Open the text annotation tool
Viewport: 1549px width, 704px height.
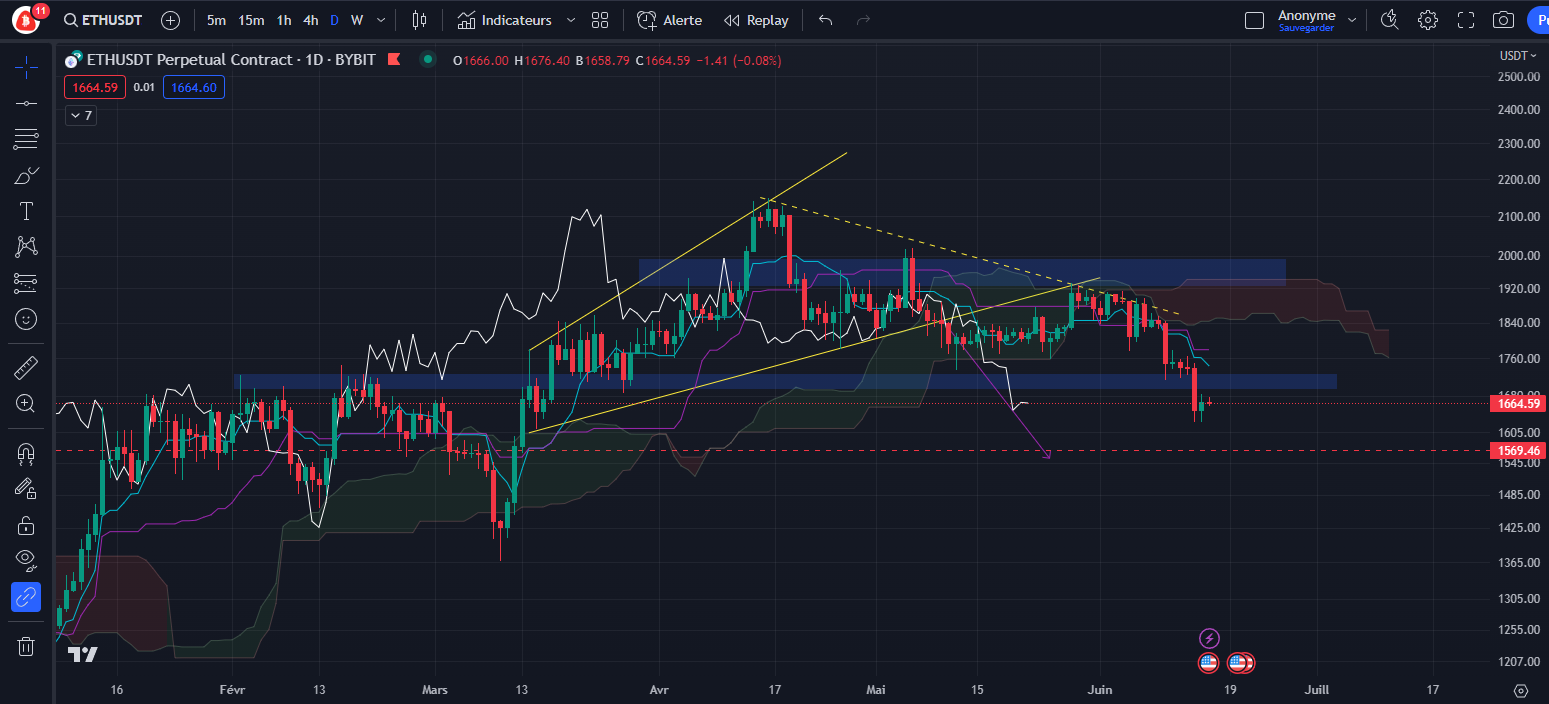click(x=25, y=210)
